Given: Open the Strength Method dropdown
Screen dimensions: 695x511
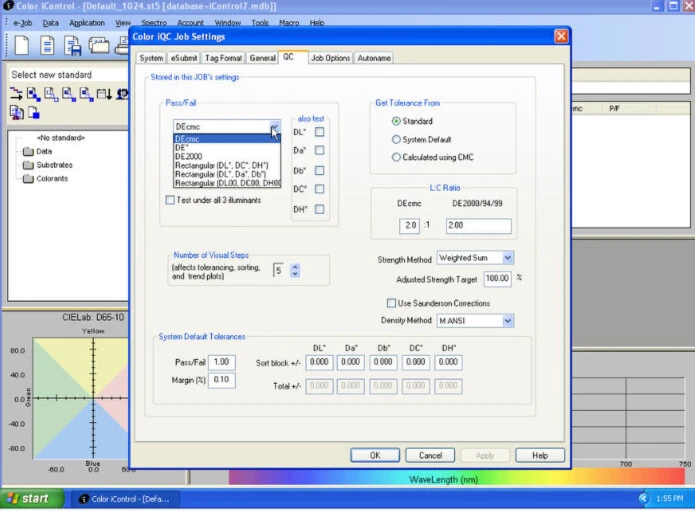Looking at the screenshot, I should click(507, 258).
